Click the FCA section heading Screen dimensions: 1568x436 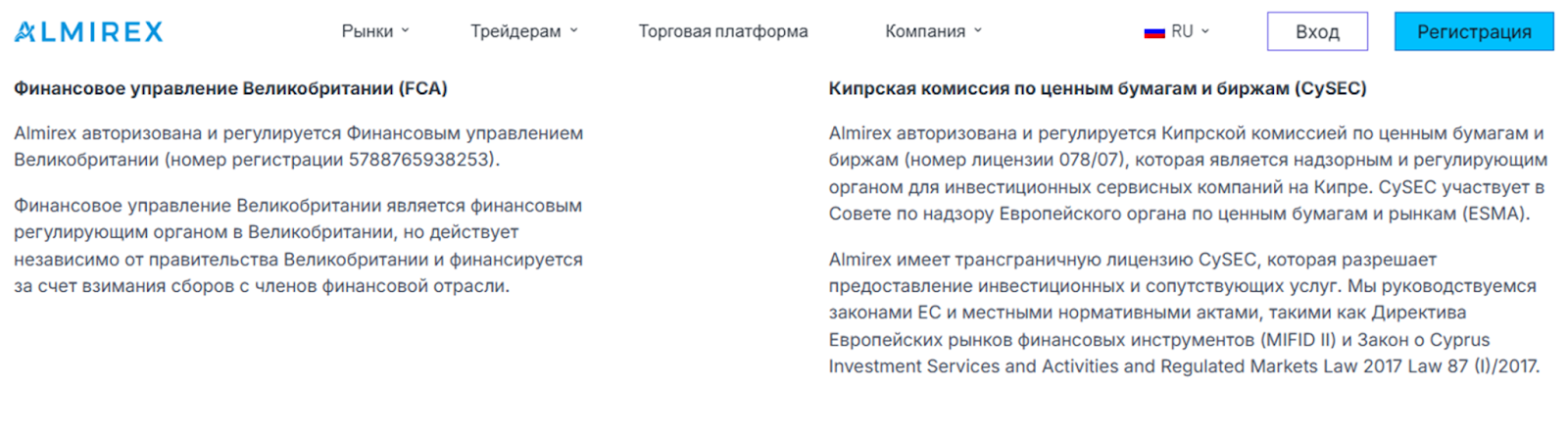[230, 88]
